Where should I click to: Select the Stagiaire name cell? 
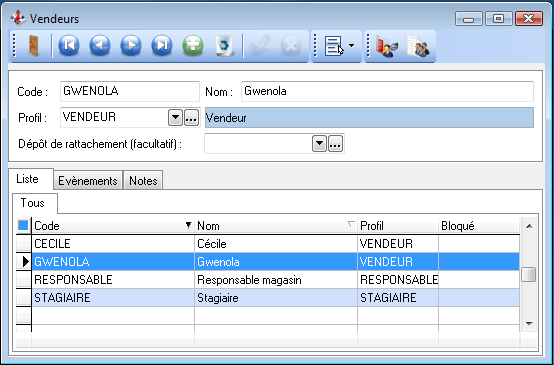[x=276, y=298]
